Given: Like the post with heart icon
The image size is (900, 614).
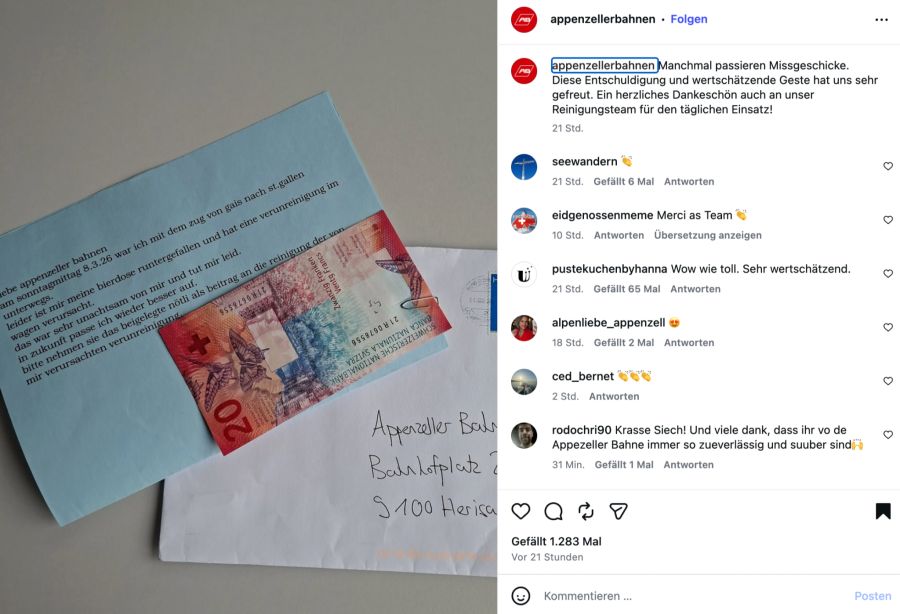Looking at the screenshot, I should pyautogui.click(x=521, y=511).
